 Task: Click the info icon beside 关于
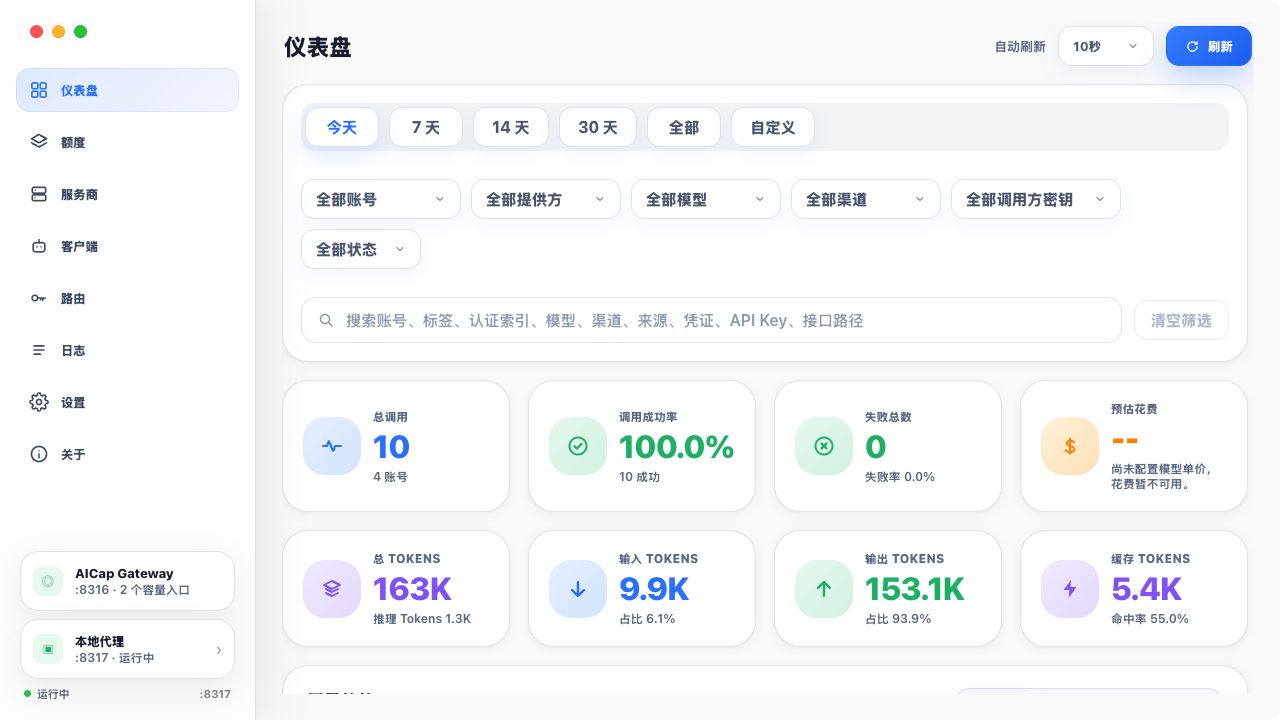(39, 454)
